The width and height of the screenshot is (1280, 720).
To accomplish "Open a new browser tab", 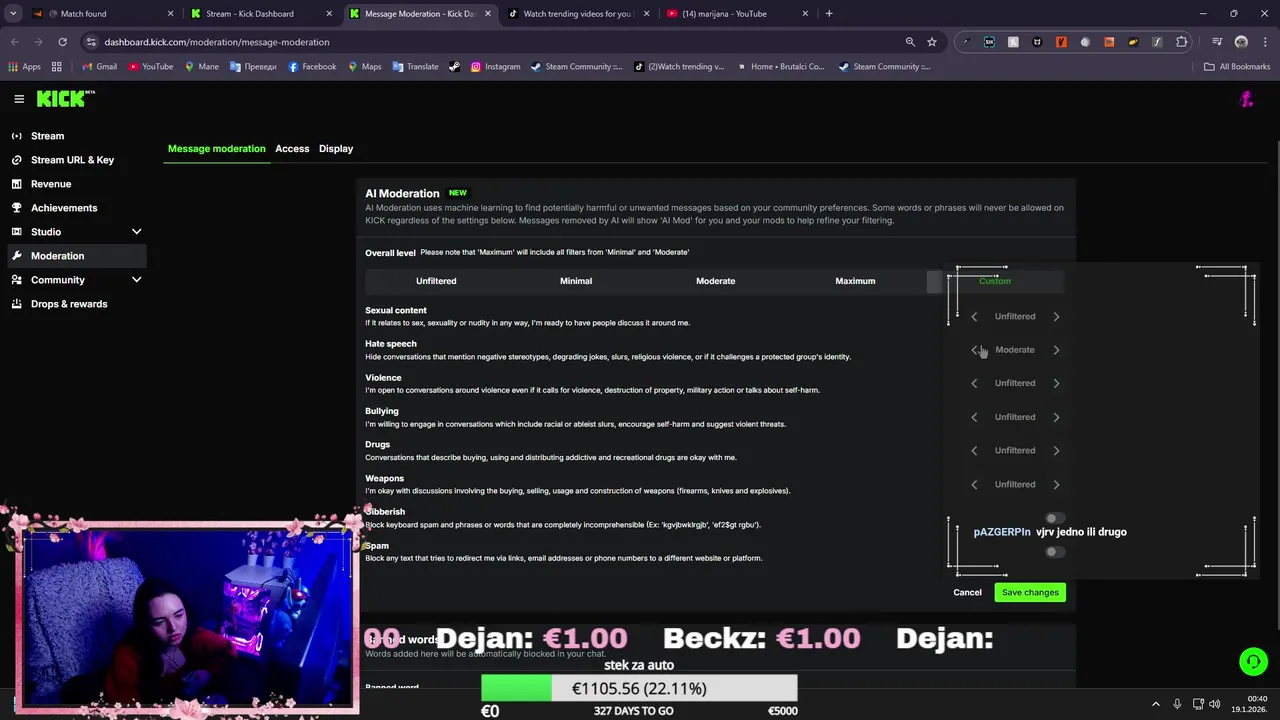I will [x=829, y=14].
